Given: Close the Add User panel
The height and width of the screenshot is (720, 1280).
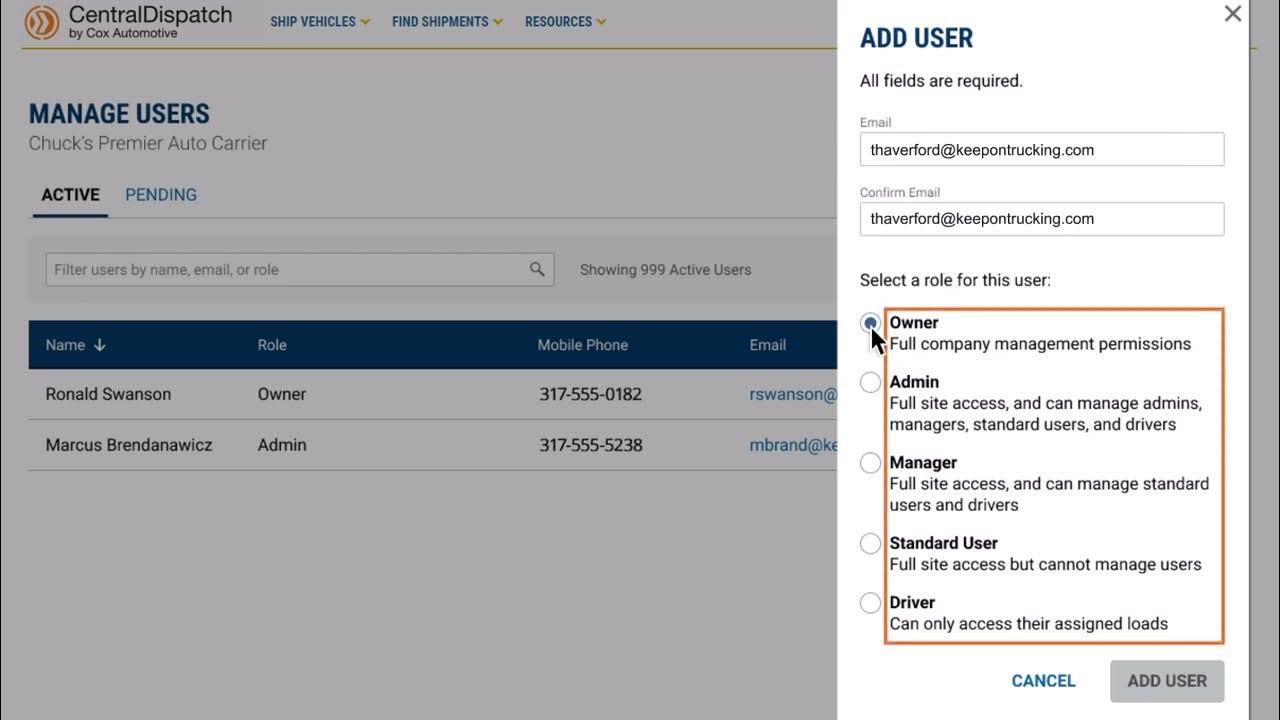Looking at the screenshot, I should tap(1233, 14).
